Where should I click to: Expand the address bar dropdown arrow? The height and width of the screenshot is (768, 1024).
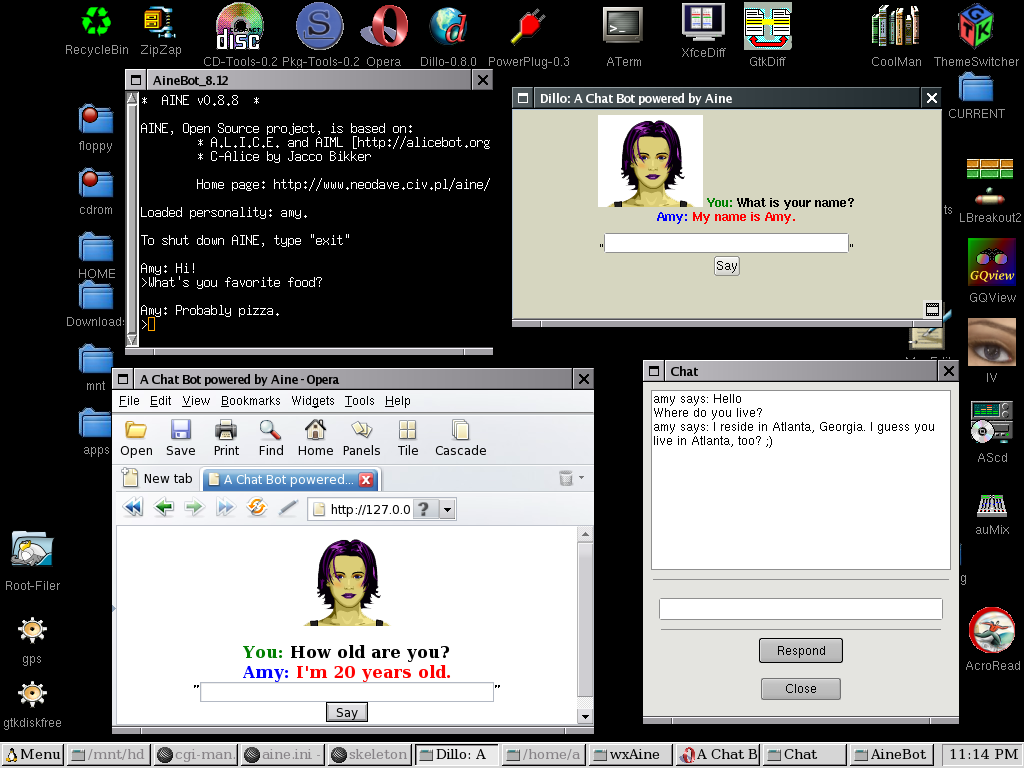coord(447,509)
